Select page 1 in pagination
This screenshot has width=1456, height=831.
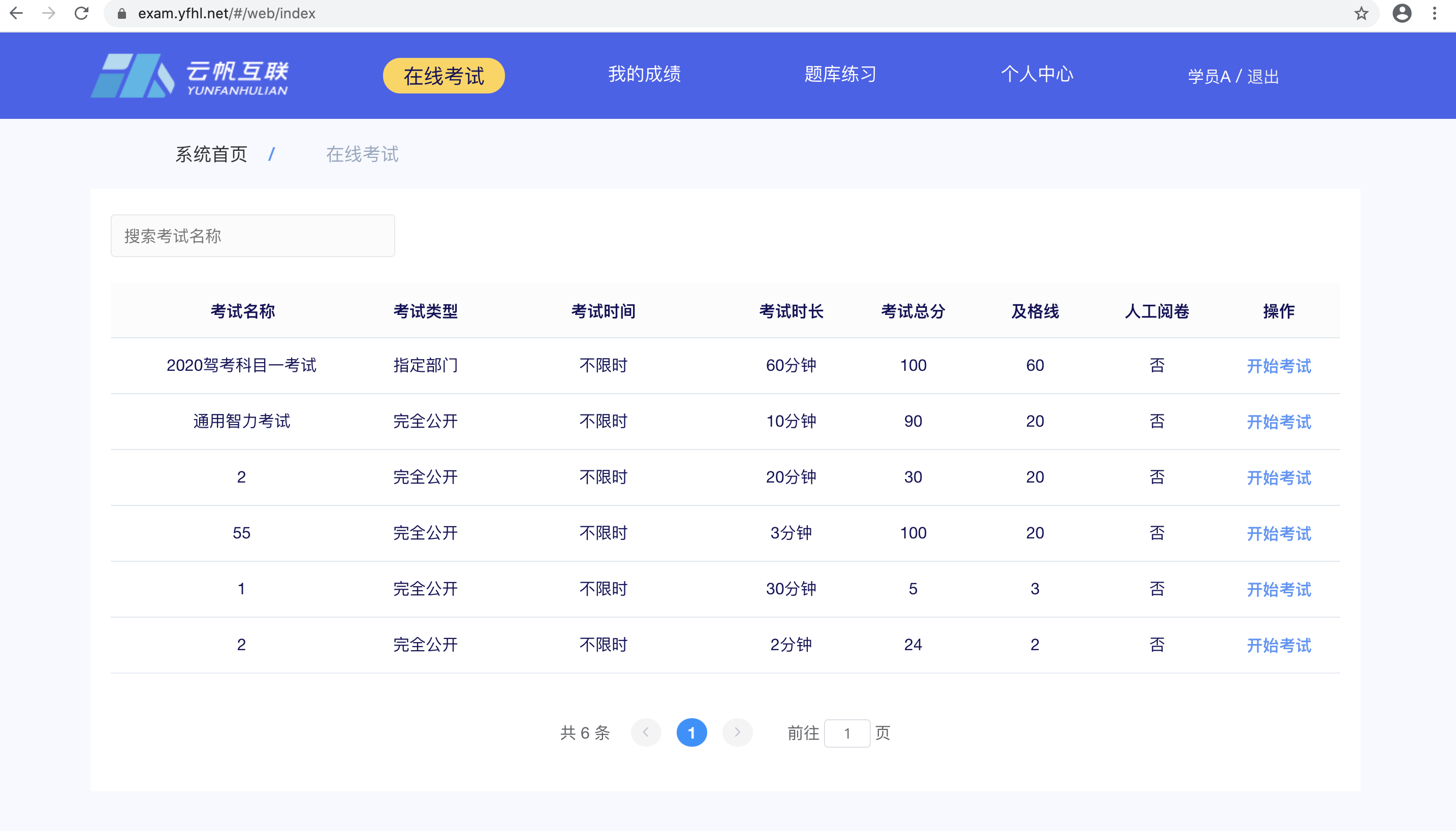(692, 732)
